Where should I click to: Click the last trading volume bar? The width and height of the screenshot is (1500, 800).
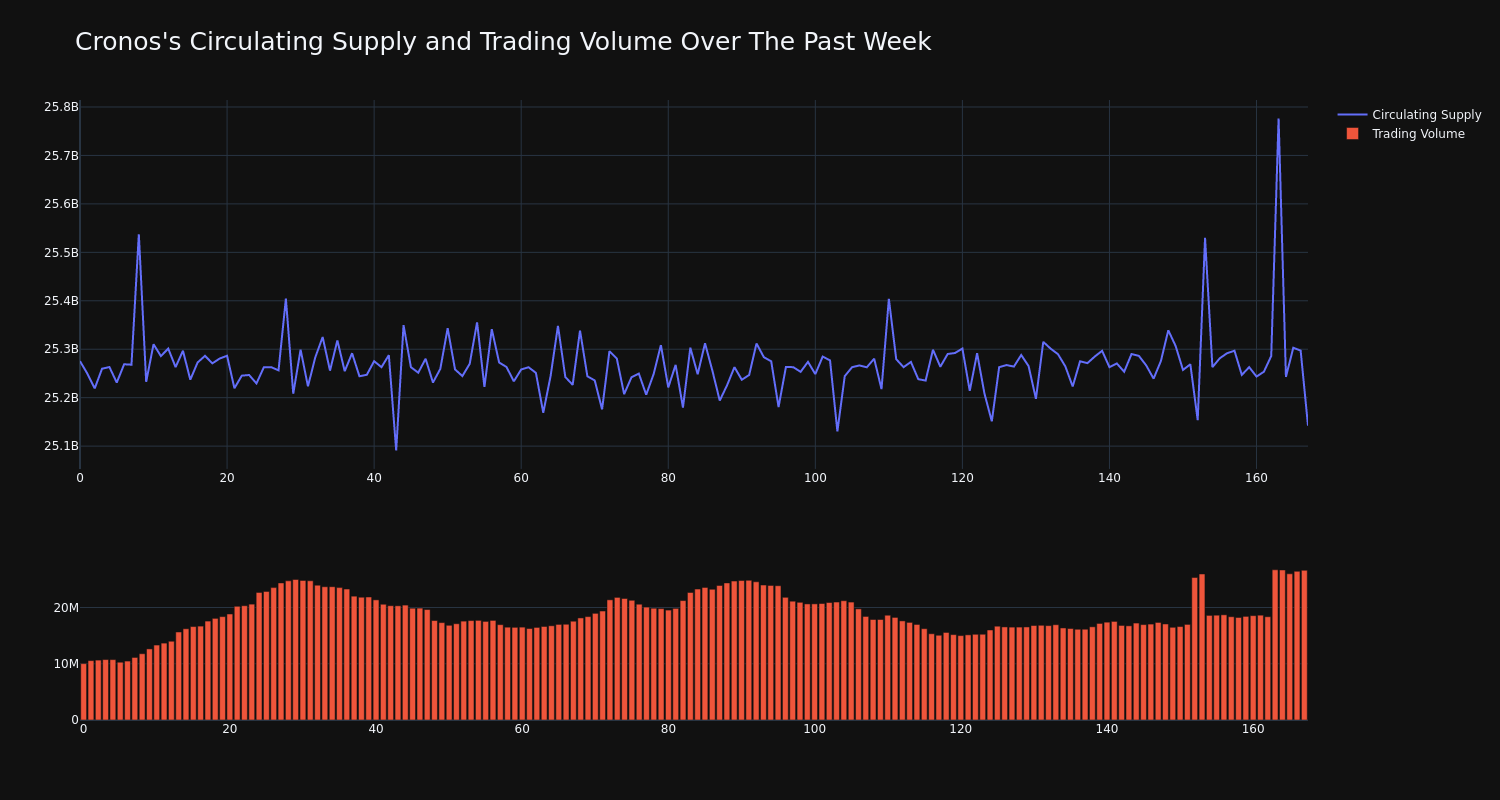point(1304,645)
